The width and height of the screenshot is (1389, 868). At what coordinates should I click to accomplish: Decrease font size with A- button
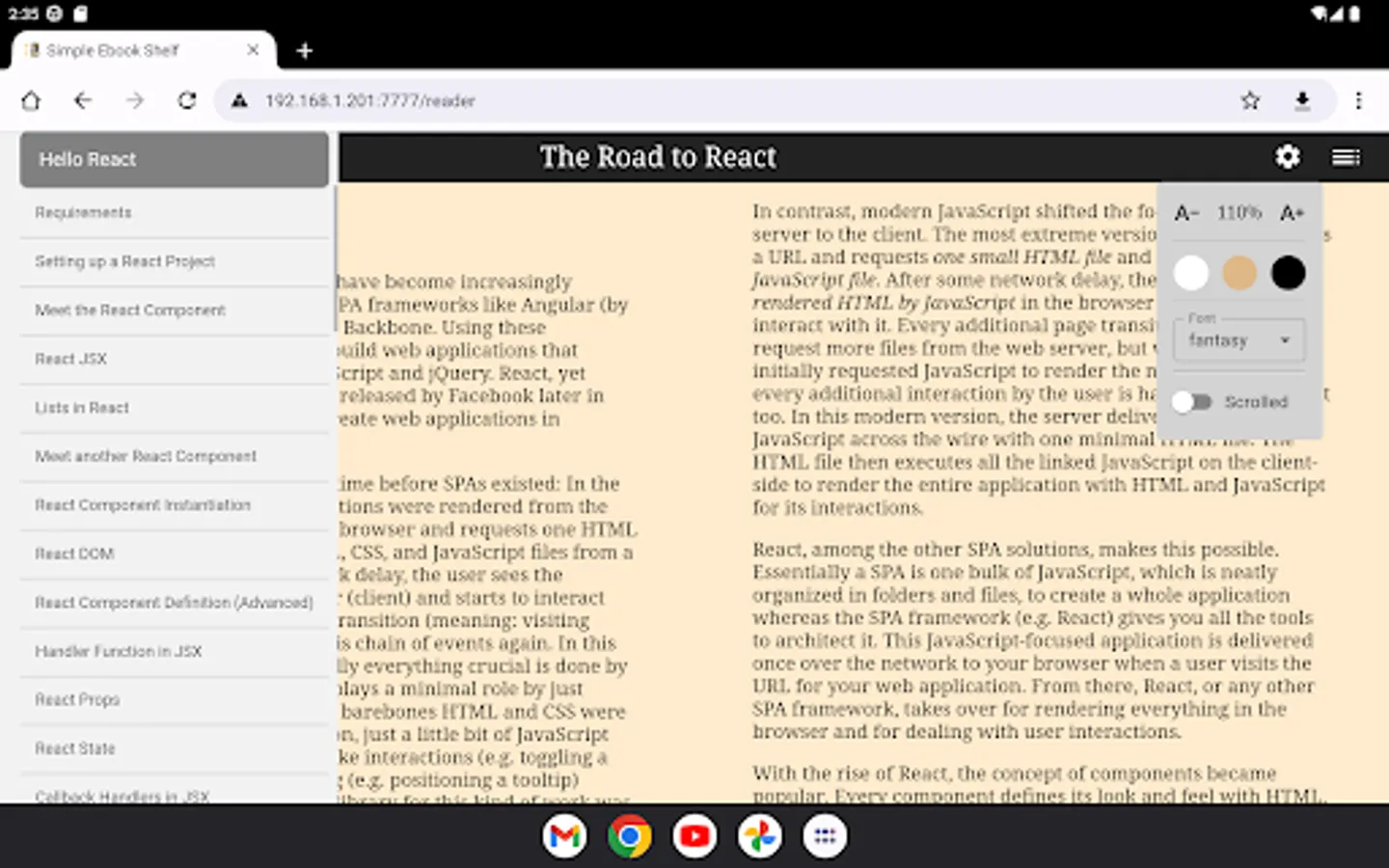click(1186, 213)
